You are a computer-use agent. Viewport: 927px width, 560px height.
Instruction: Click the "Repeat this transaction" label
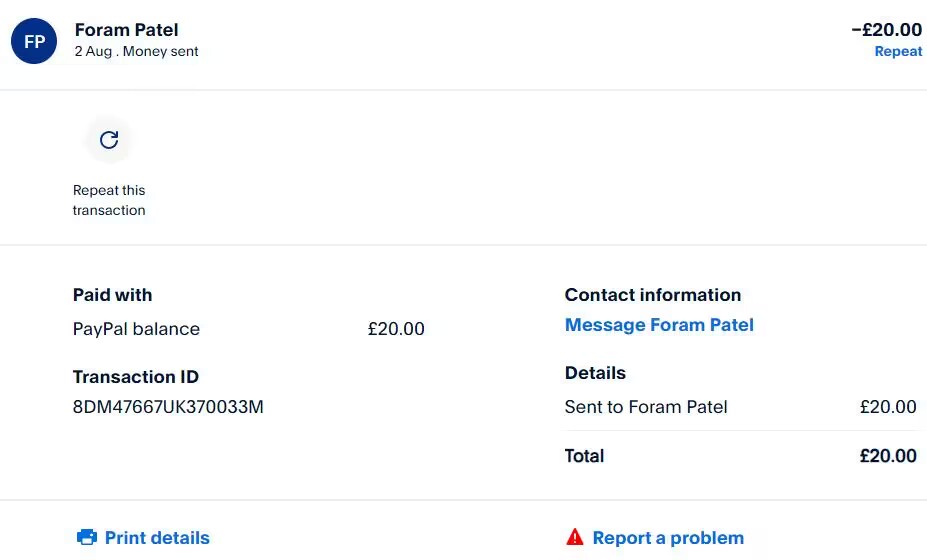pyautogui.click(x=109, y=200)
